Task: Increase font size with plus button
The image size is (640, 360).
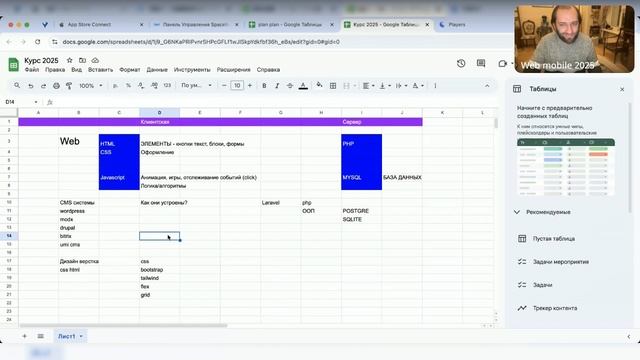Action: [x=250, y=86]
